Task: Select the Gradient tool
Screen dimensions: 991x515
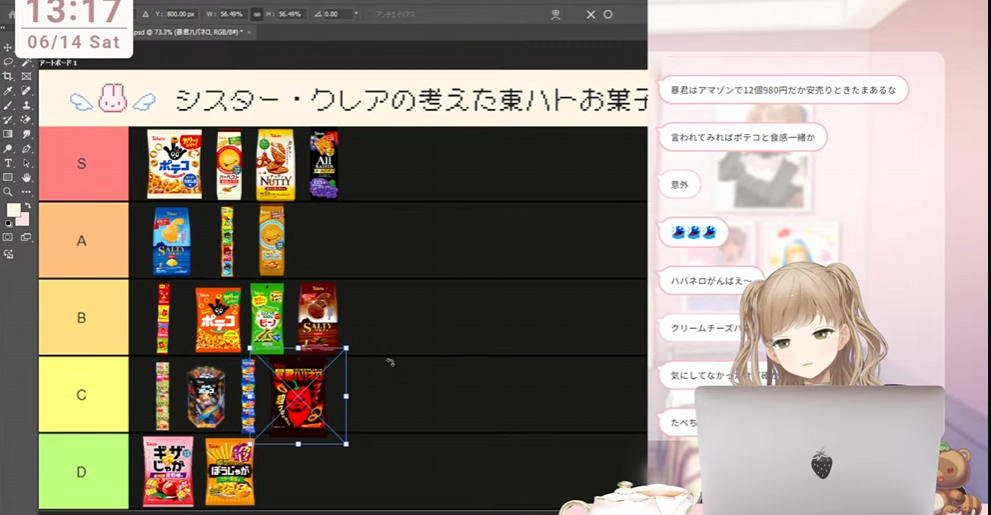Action: 8,135
